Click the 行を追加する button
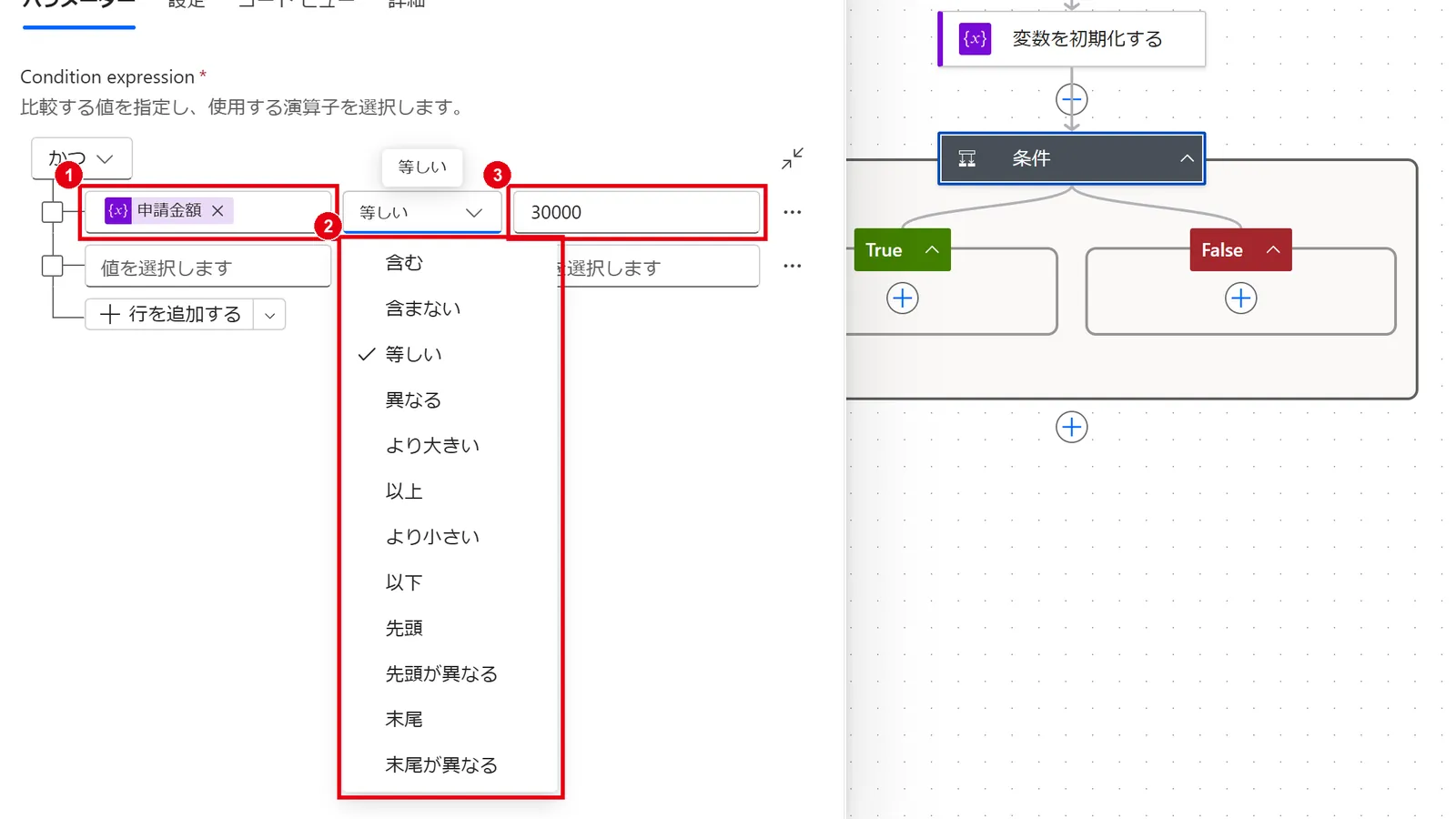This screenshot has width=1456, height=819. coord(170,314)
